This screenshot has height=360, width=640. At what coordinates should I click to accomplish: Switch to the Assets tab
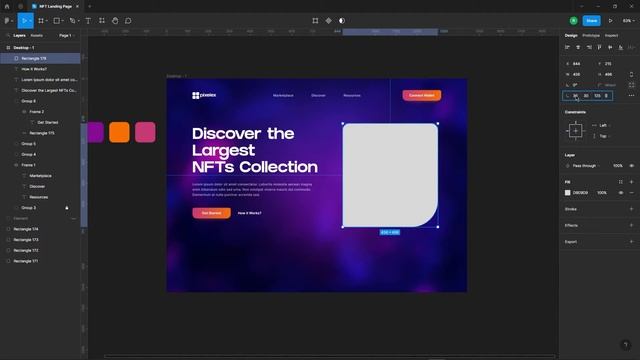36,36
